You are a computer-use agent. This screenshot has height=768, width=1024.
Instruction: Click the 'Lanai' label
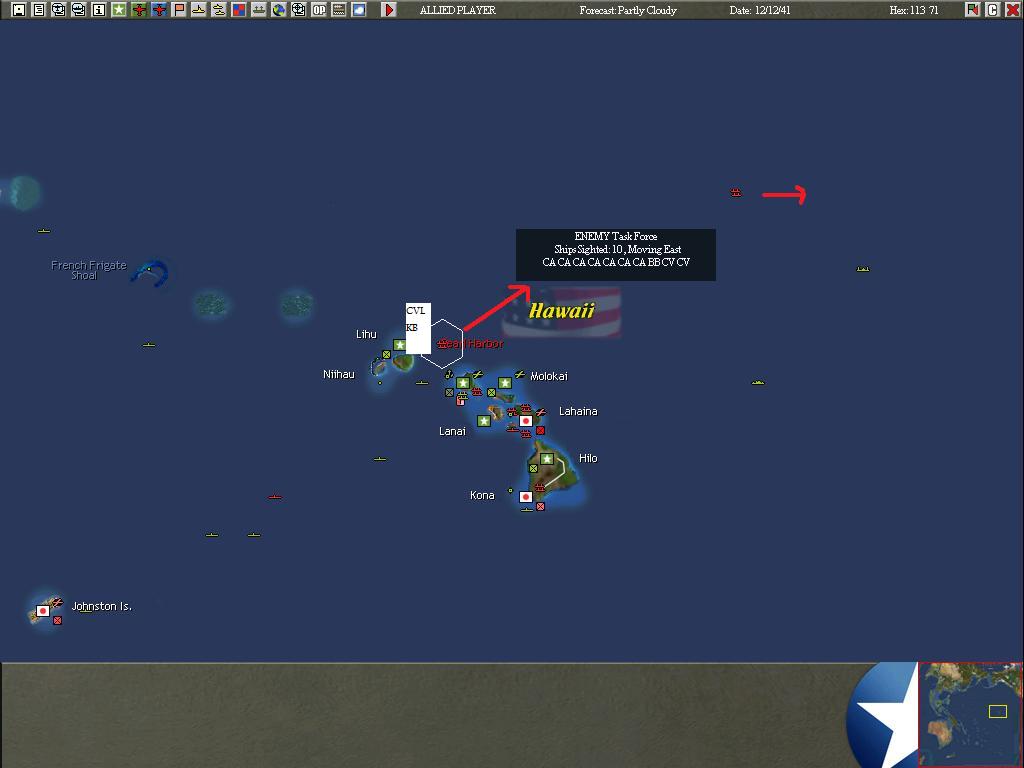click(x=452, y=432)
